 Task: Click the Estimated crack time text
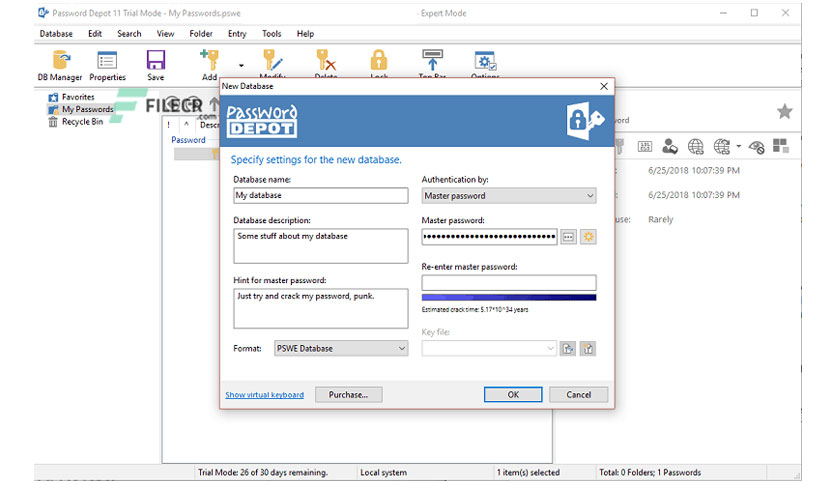[475, 309]
